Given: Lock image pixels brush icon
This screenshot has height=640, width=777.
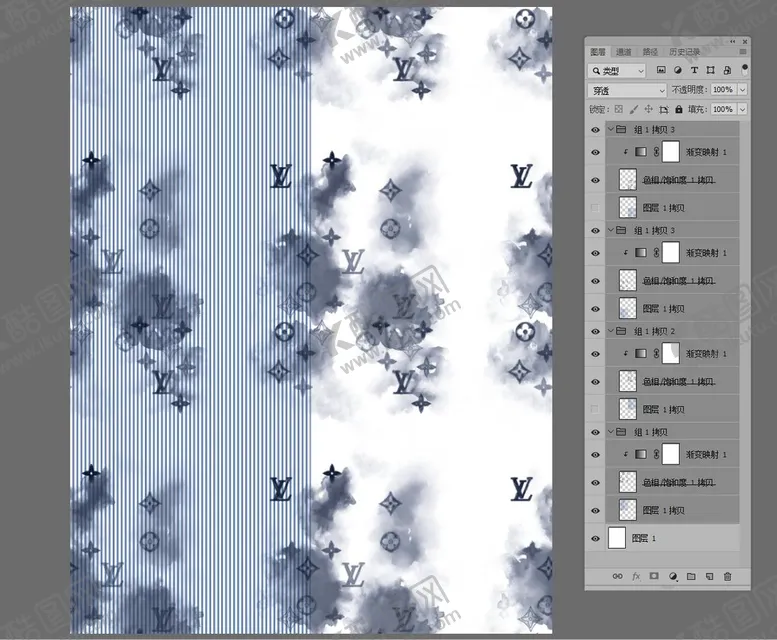Looking at the screenshot, I should (633, 109).
